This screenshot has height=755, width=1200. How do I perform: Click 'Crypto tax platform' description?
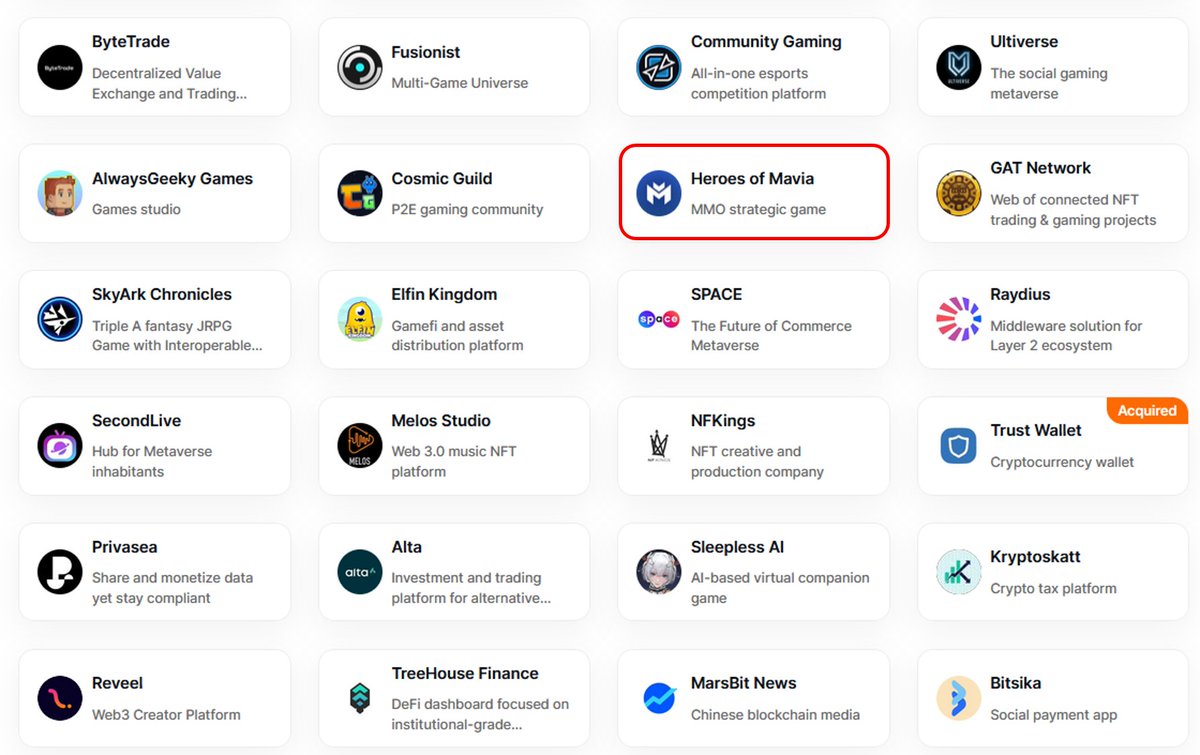(x=1053, y=588)
